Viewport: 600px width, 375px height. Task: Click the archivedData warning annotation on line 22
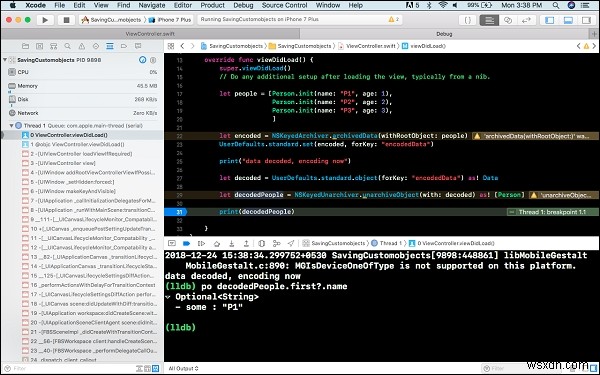[535, 136]
